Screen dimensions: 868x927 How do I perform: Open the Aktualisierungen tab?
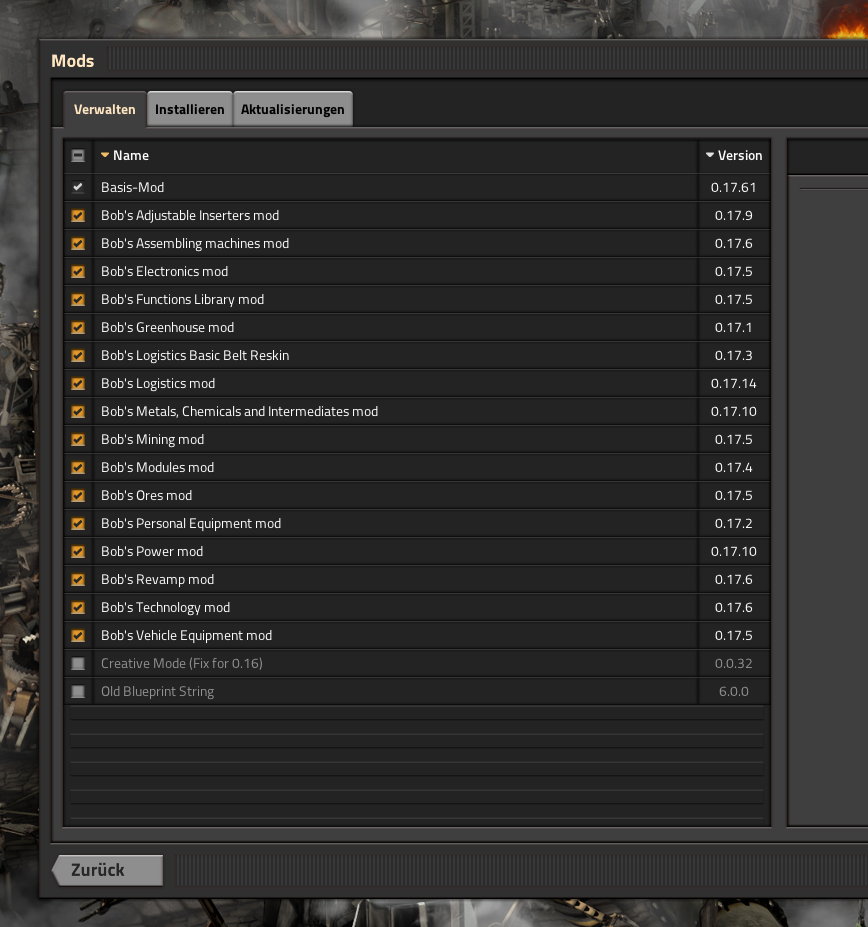click(x=293, y=109)
